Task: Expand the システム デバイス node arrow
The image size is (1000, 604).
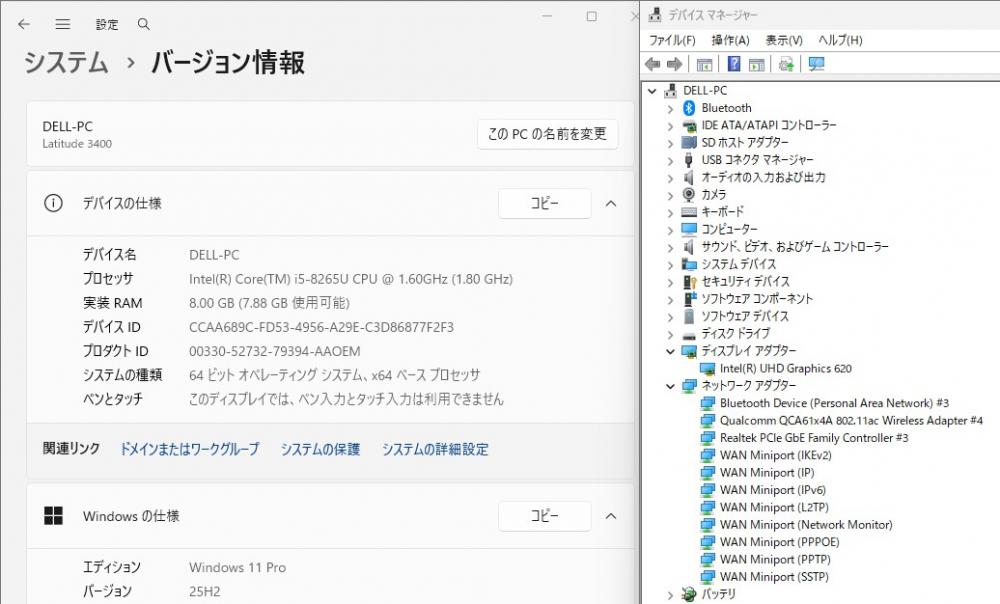Action: point(670,265)
